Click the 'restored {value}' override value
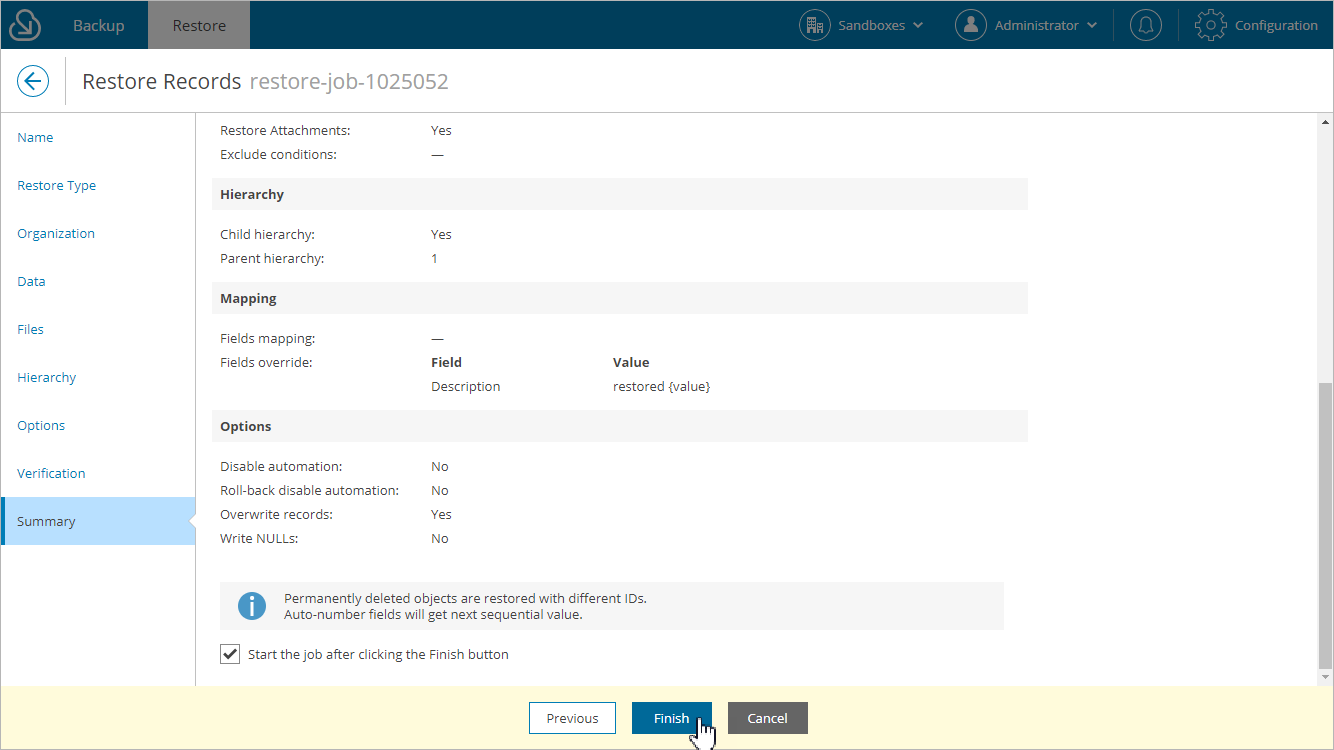 click(x=661, y=386)
